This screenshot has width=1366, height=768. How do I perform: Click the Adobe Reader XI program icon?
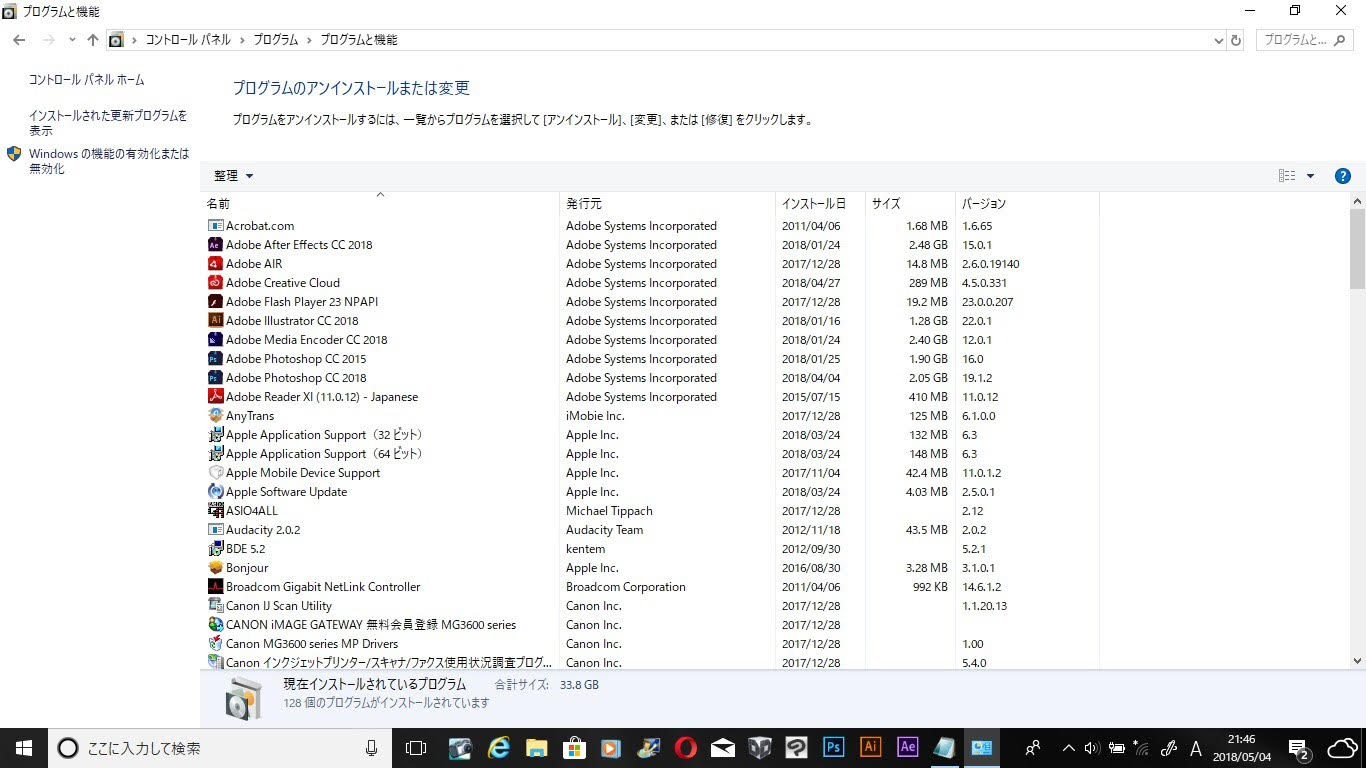pyautogui.click(x=215, y=397)
